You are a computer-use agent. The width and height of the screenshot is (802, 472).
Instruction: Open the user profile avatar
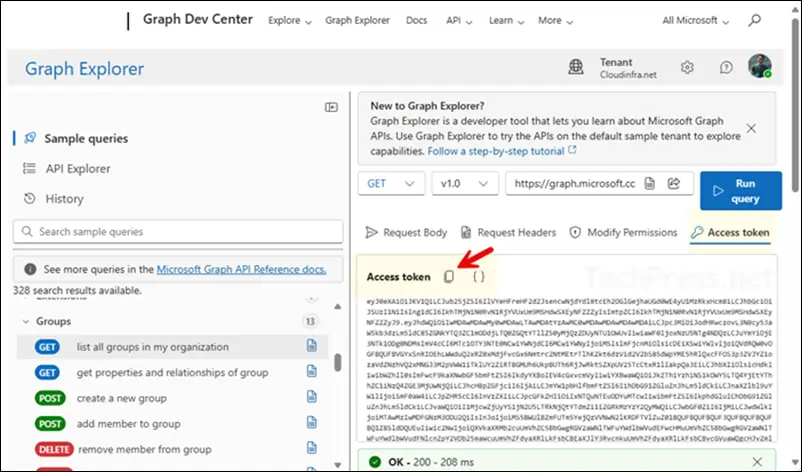pos(760,67)
